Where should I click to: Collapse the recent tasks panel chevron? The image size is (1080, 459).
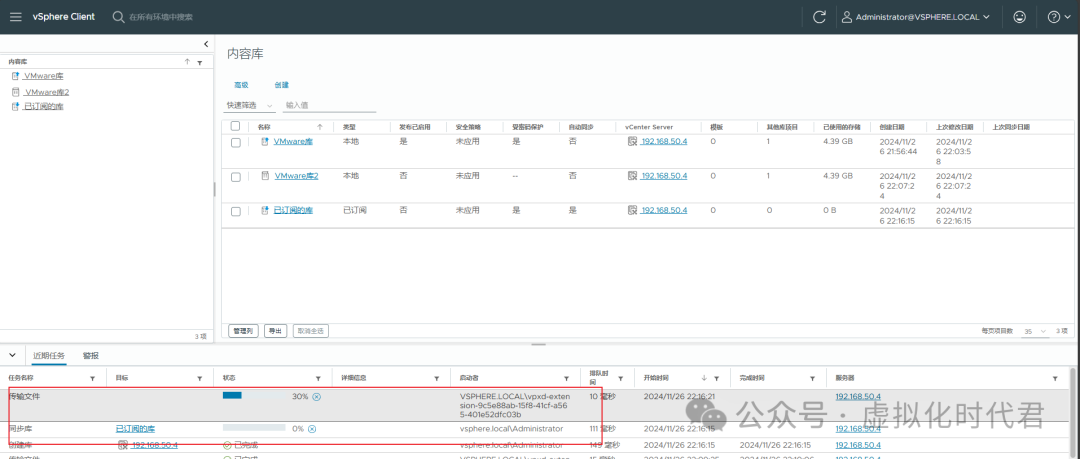12,355
